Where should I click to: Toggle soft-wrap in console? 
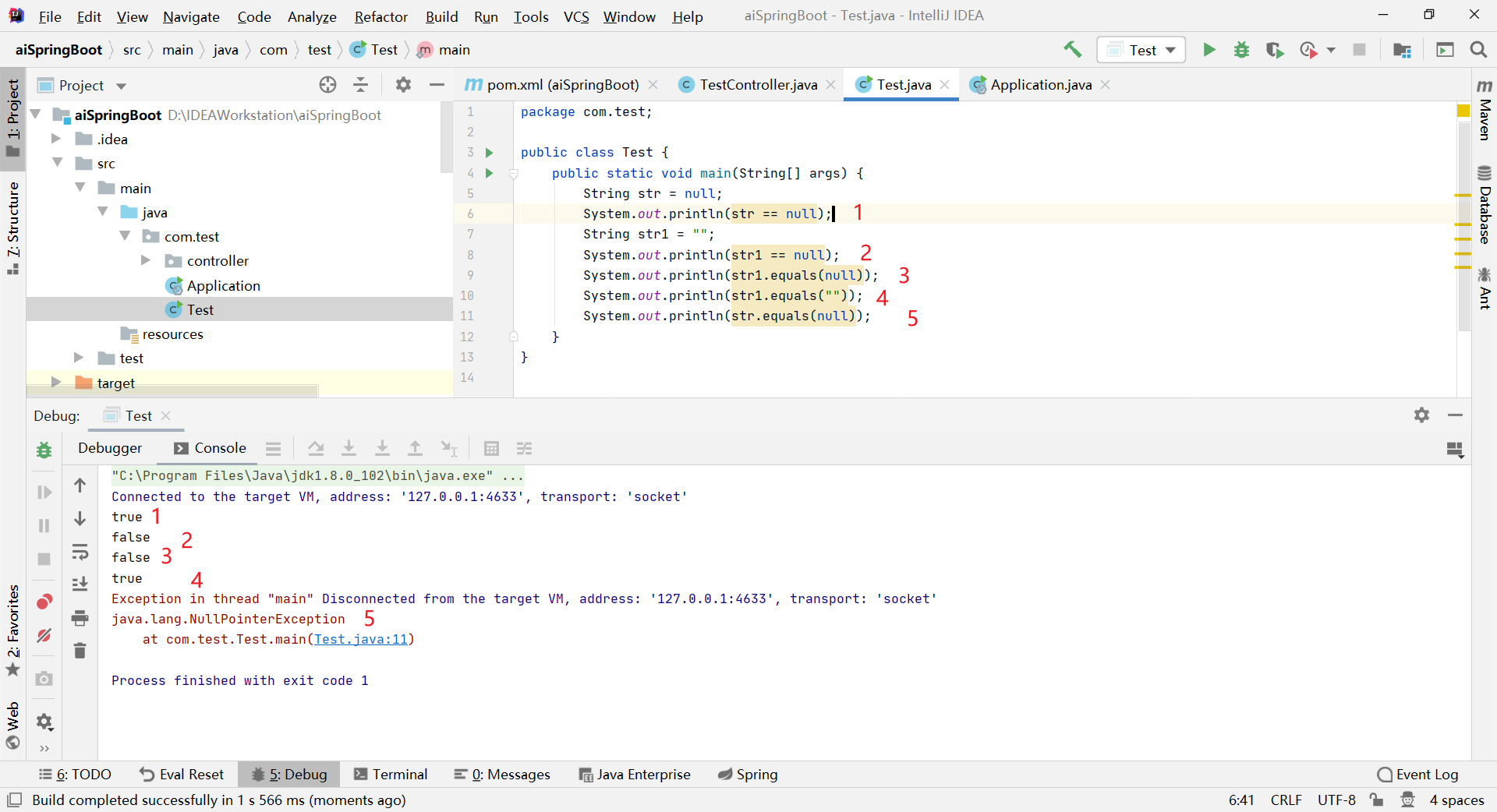tap(80, 552)
